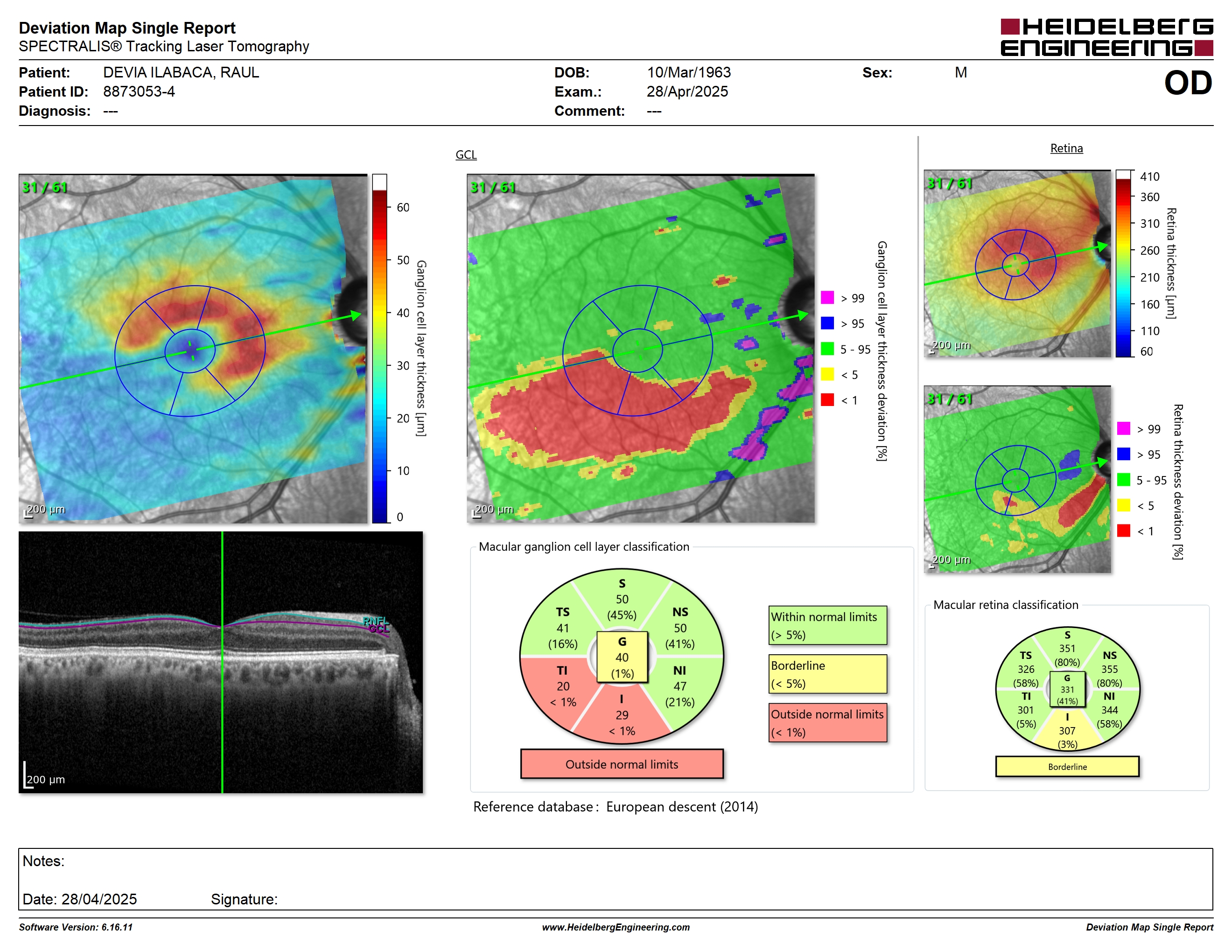Viewport: 1232px width, 952px height.
Task: Click Software Version: 6.16.11 text
Action: (76, 927)
